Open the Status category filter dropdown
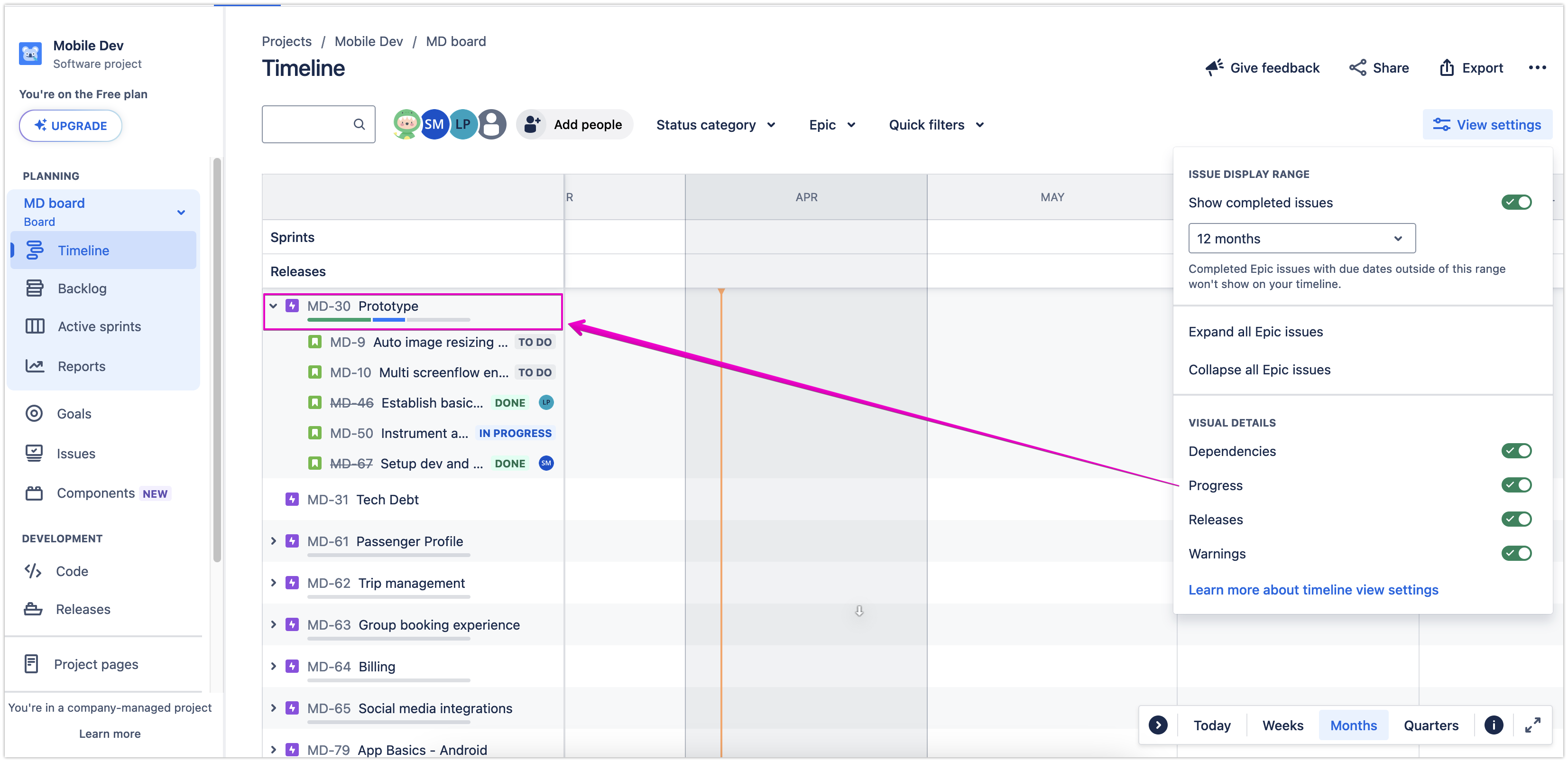Image resolution: width=1568 pixels, height=762 pixels. (715, 125)
